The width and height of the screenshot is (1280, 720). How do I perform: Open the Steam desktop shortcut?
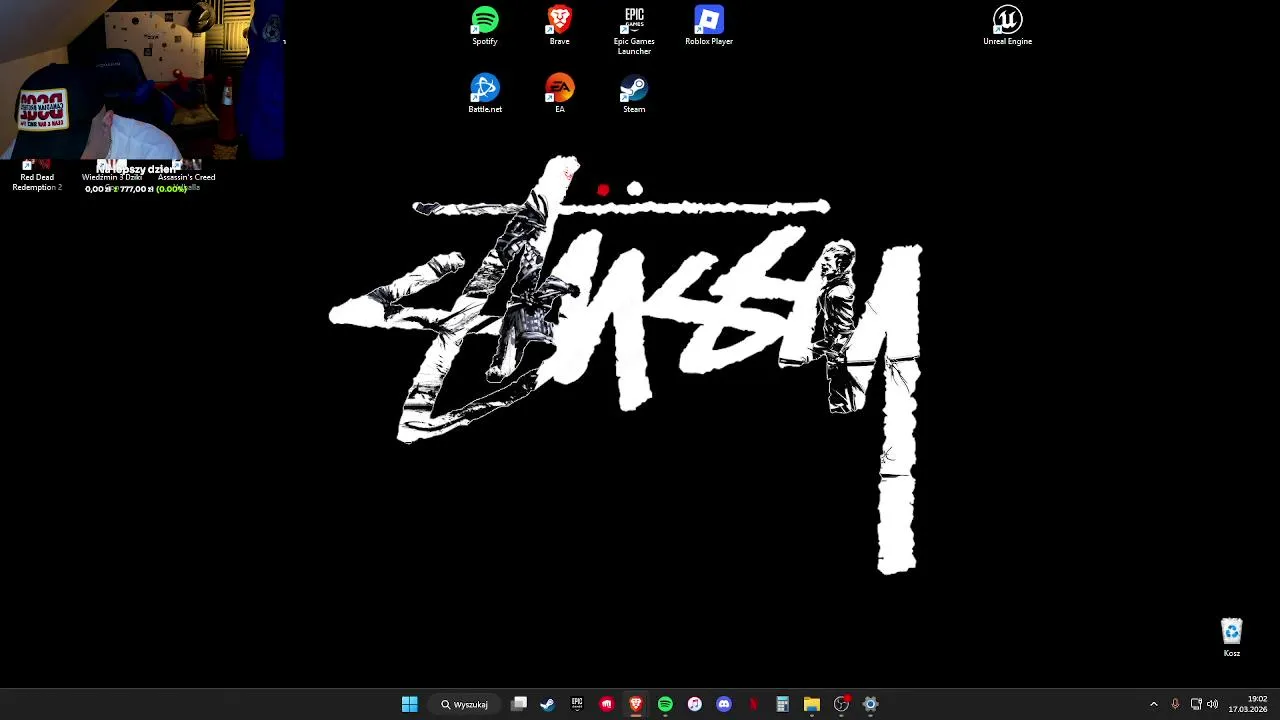(x=634, y=94)
